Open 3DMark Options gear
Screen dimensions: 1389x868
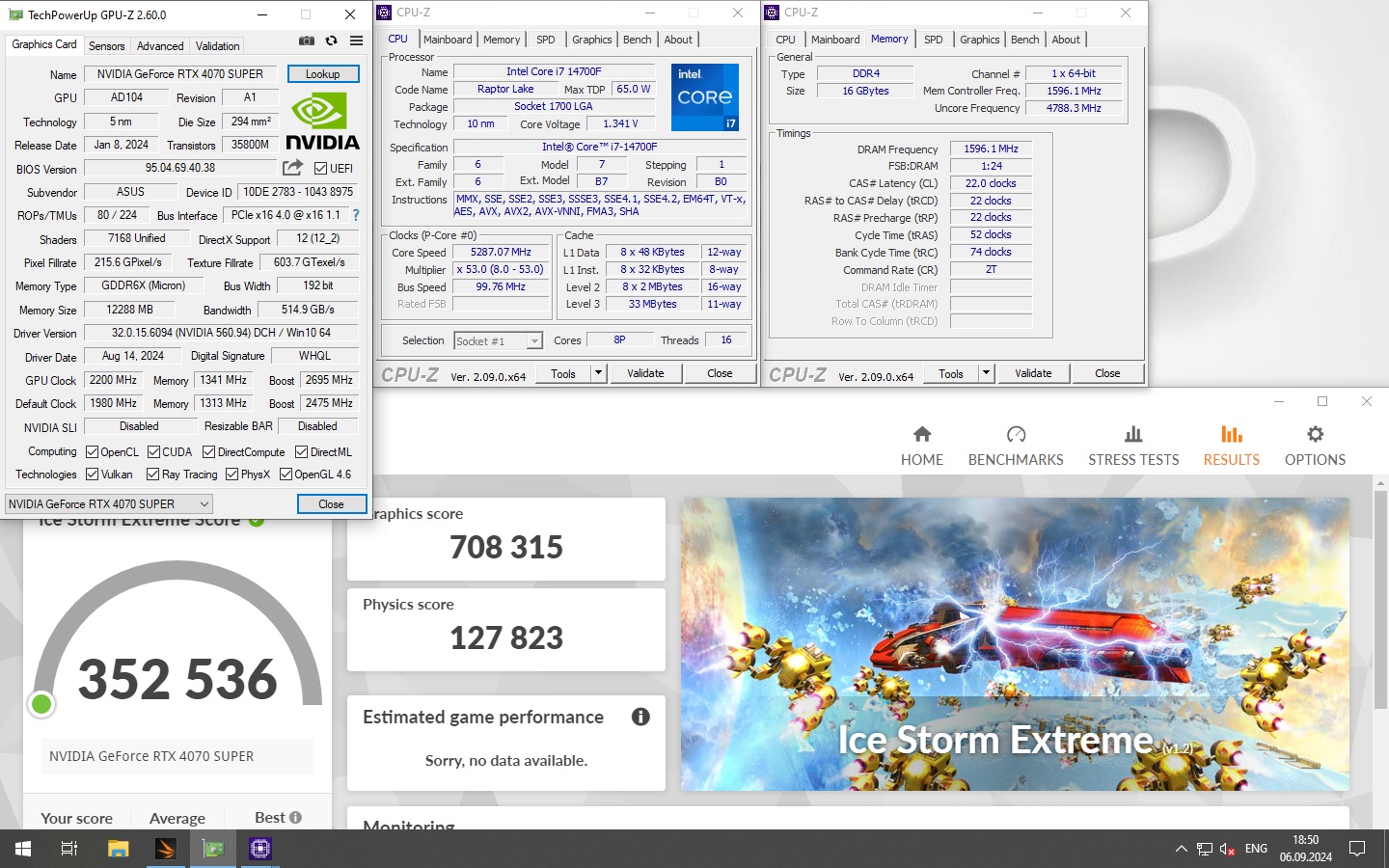tap(1315, 447)
